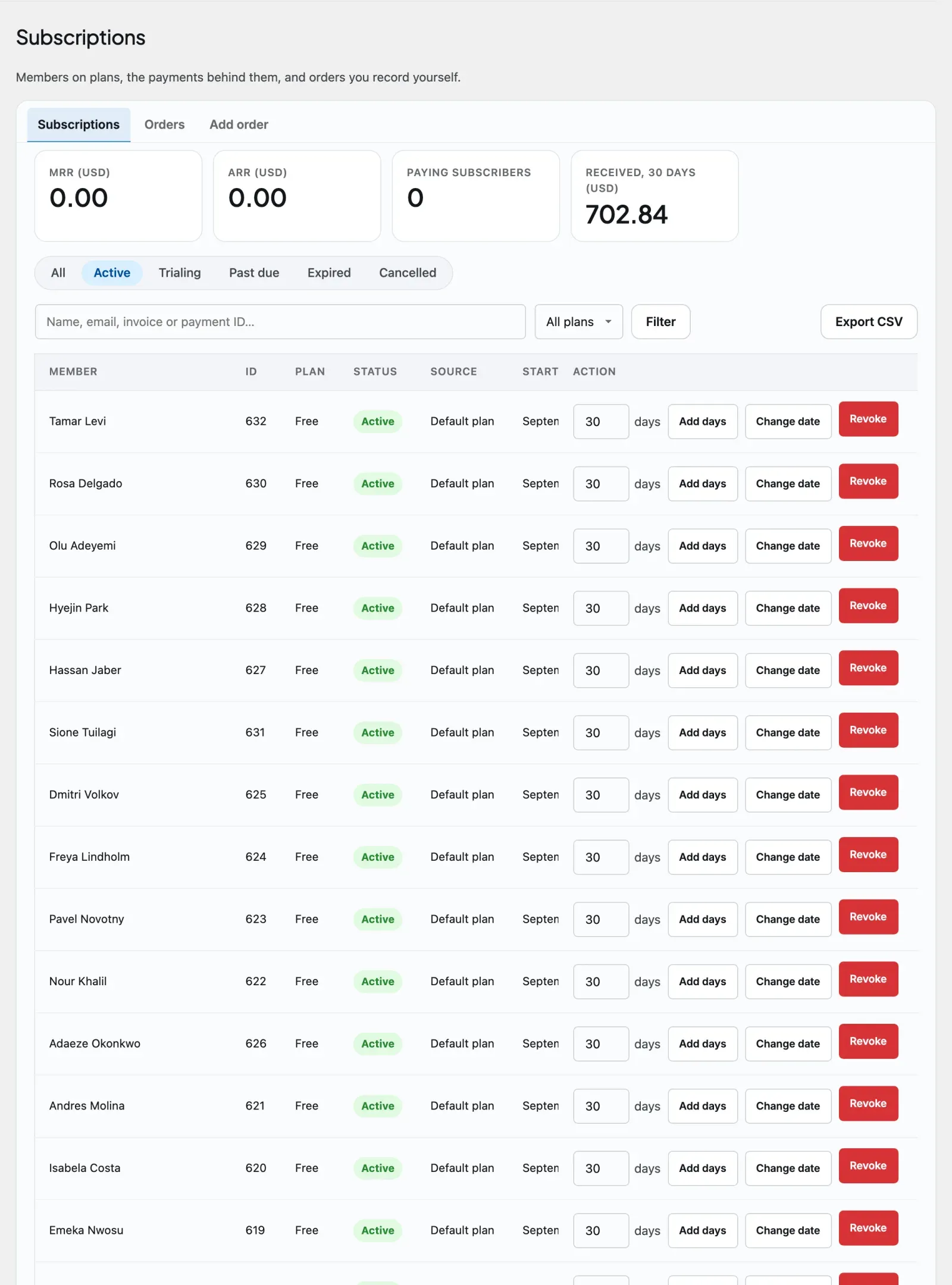Click the STATUS column header
Image resolution: width=952 pixels, height=1285 pixels.
tap(375, 372)
